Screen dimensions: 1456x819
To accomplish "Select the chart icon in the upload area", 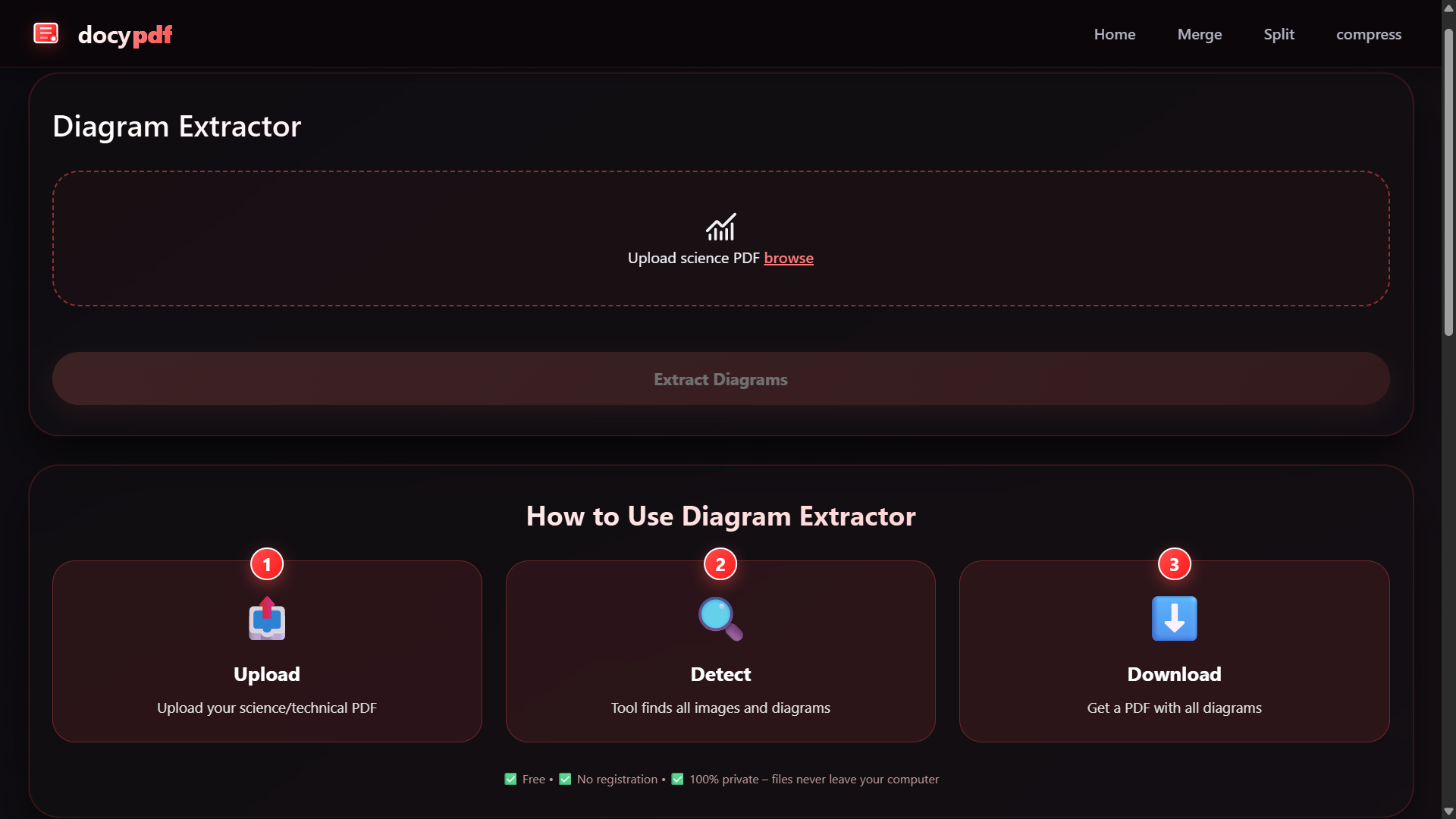I will pyautogui.click(x=720, y=227).
